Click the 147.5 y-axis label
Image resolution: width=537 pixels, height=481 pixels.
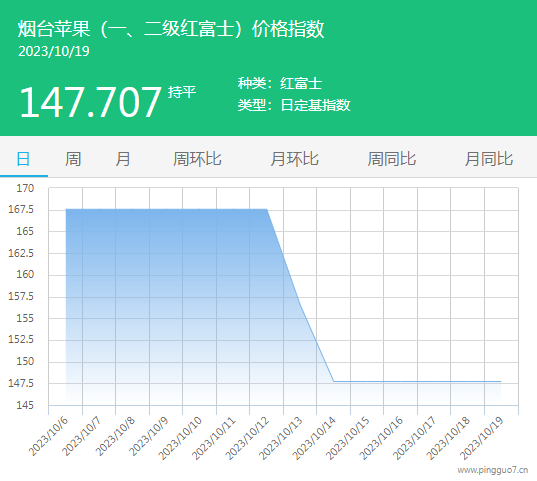click(21, 383)
